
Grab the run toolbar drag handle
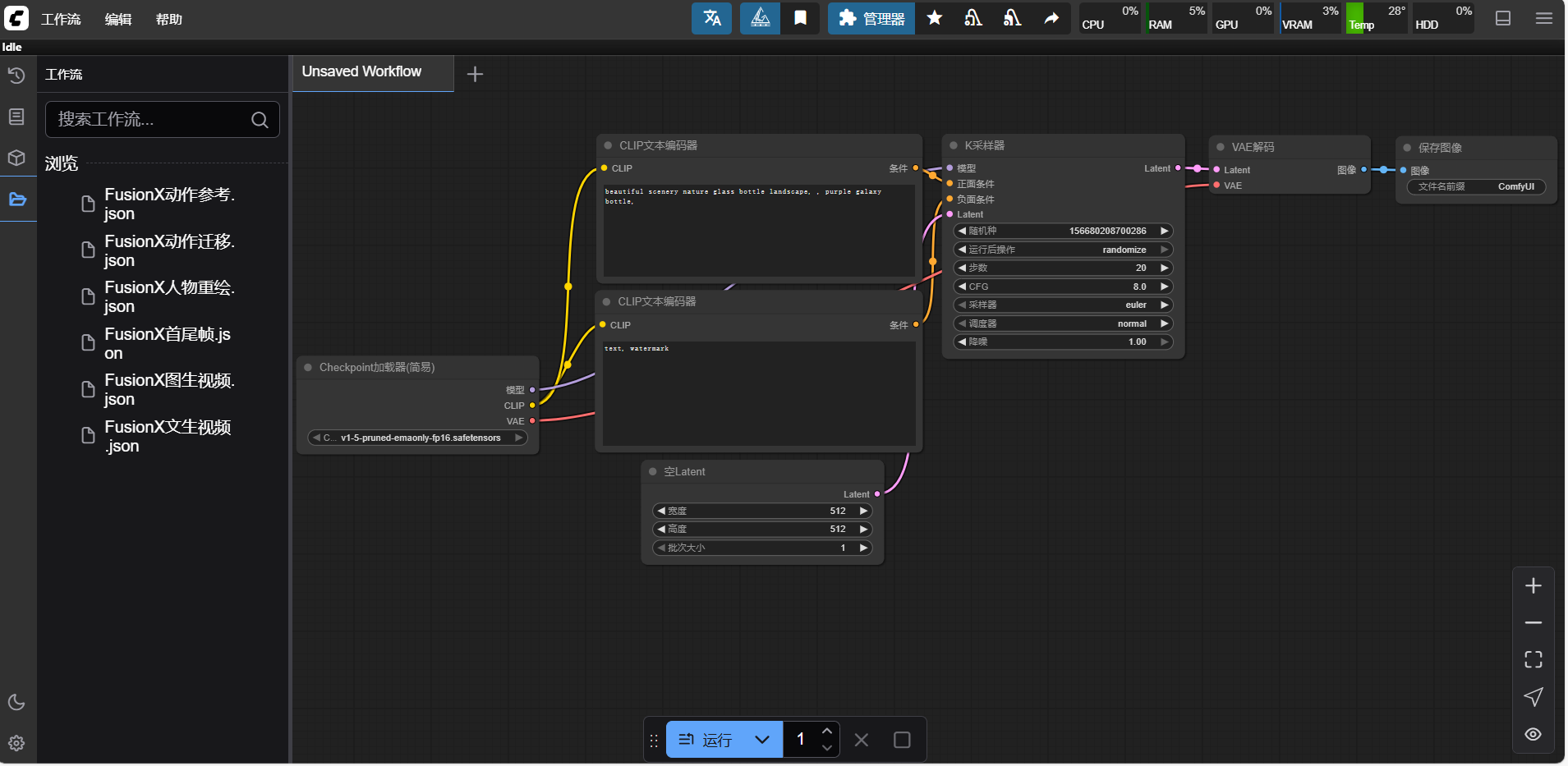tap(654, 741)
